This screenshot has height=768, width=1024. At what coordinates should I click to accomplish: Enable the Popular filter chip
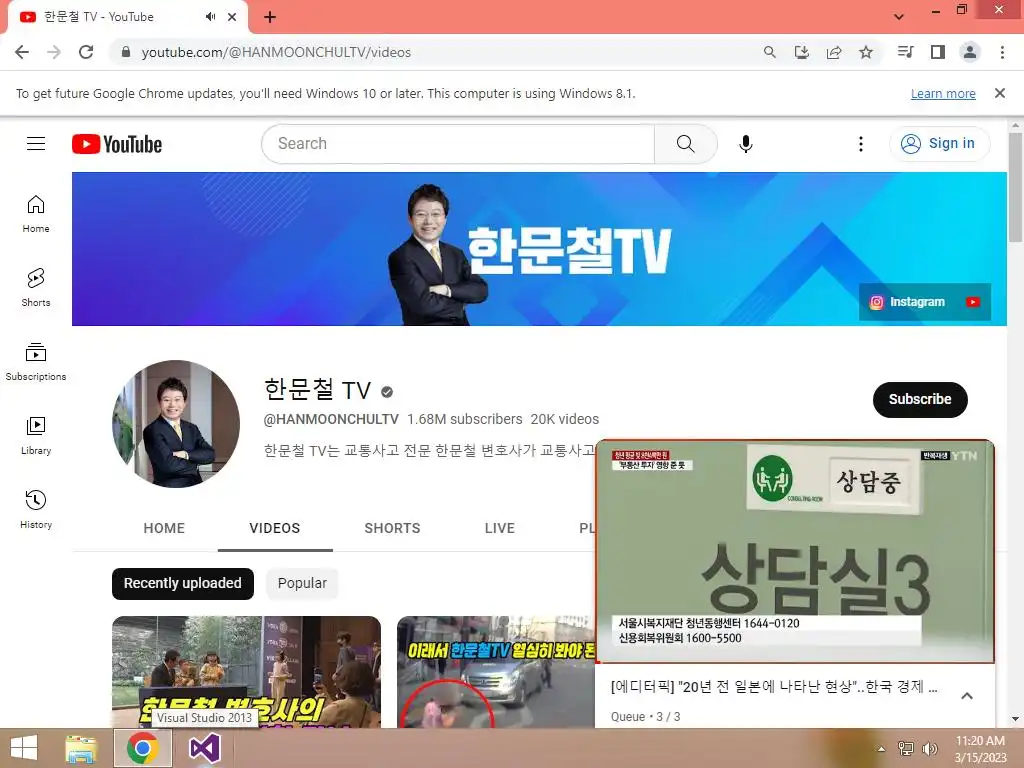[302, 583]
